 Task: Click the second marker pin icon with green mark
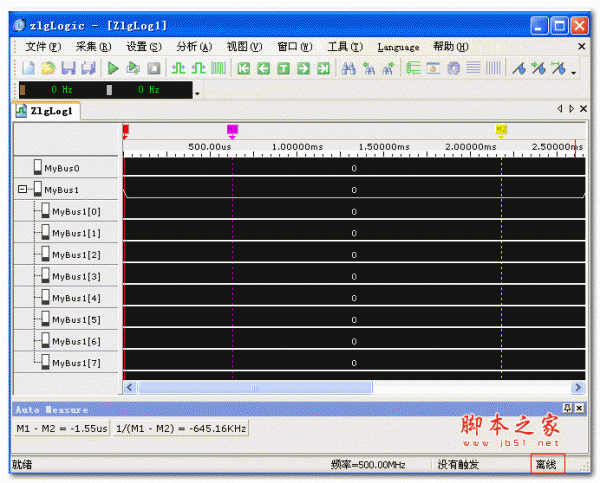(x=539, y=69)
